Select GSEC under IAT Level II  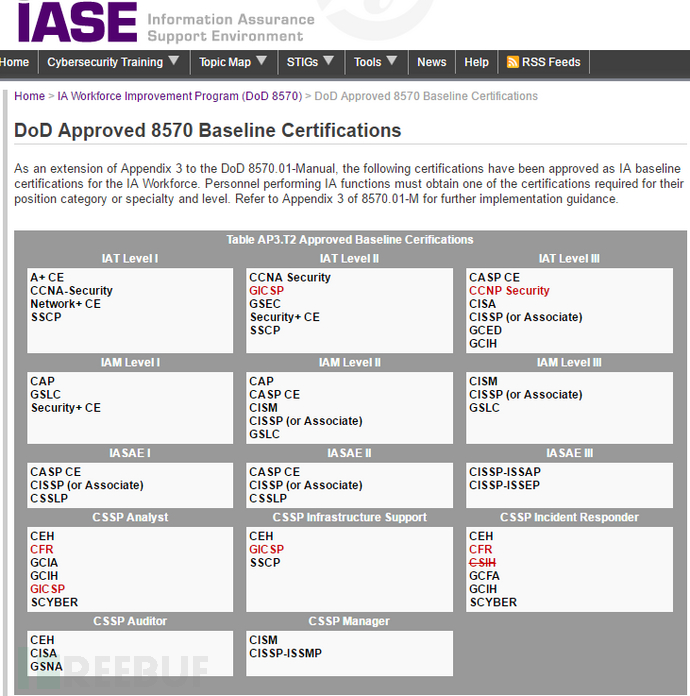click(x=265, y=304)
